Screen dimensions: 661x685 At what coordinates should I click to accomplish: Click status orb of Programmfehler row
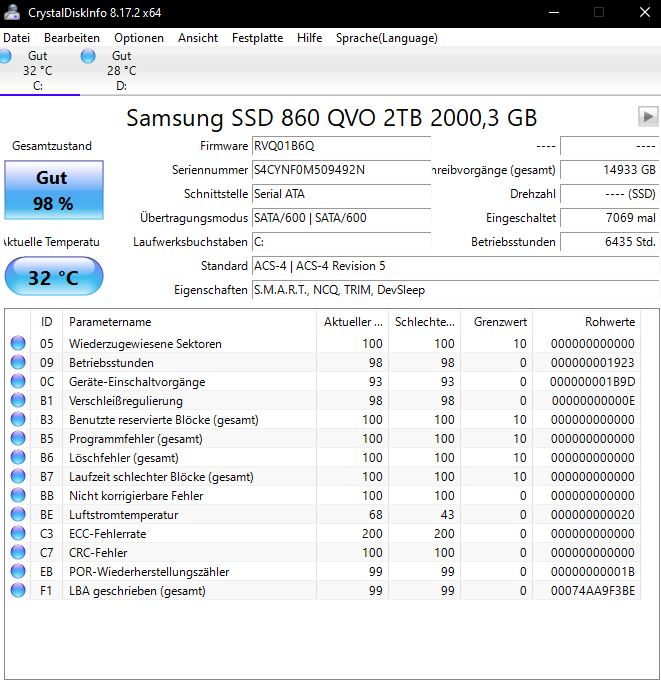(18, 438)
